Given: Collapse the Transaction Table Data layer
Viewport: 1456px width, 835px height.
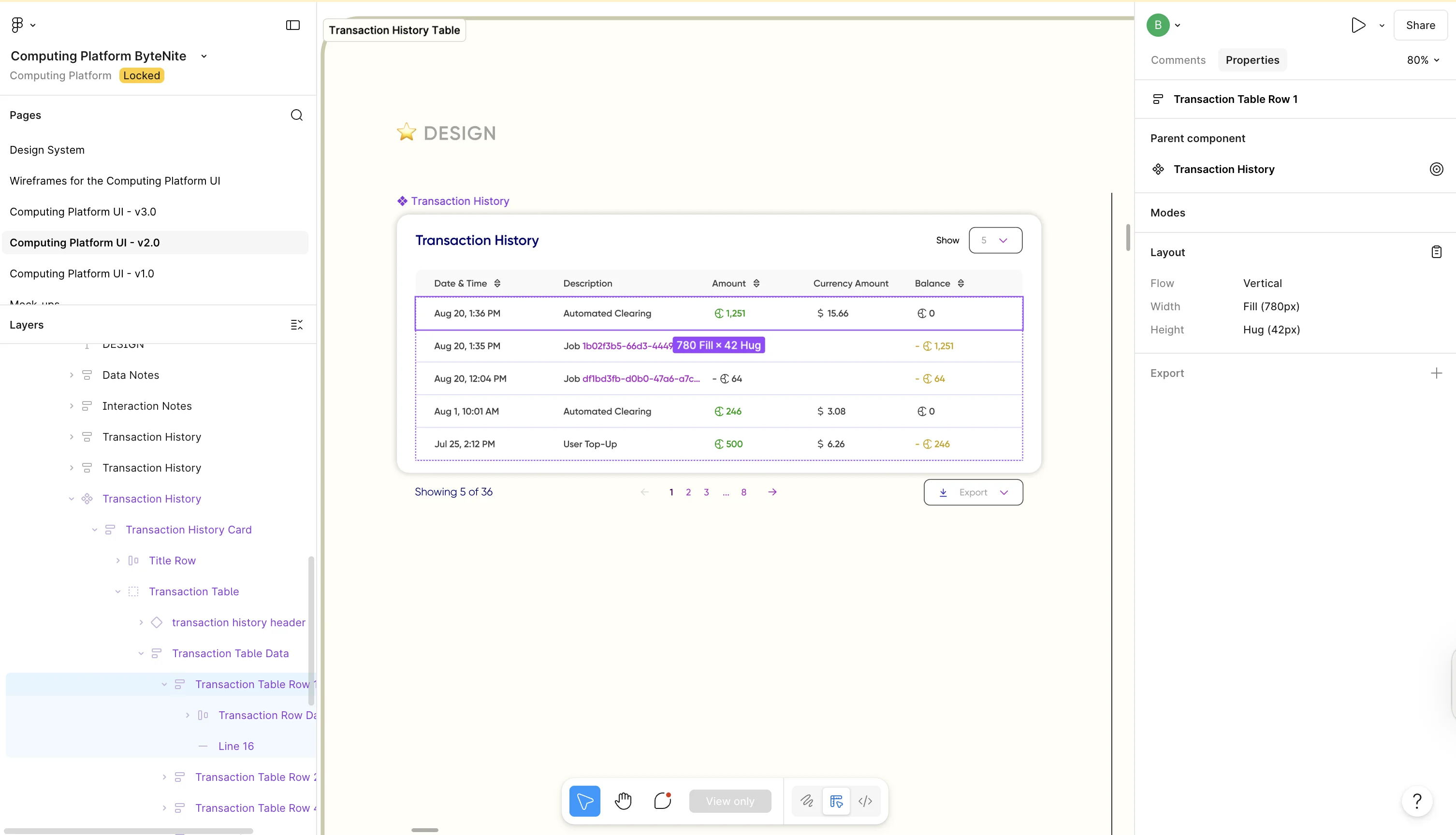Looking at the screenshot, I should click(141, 654).
